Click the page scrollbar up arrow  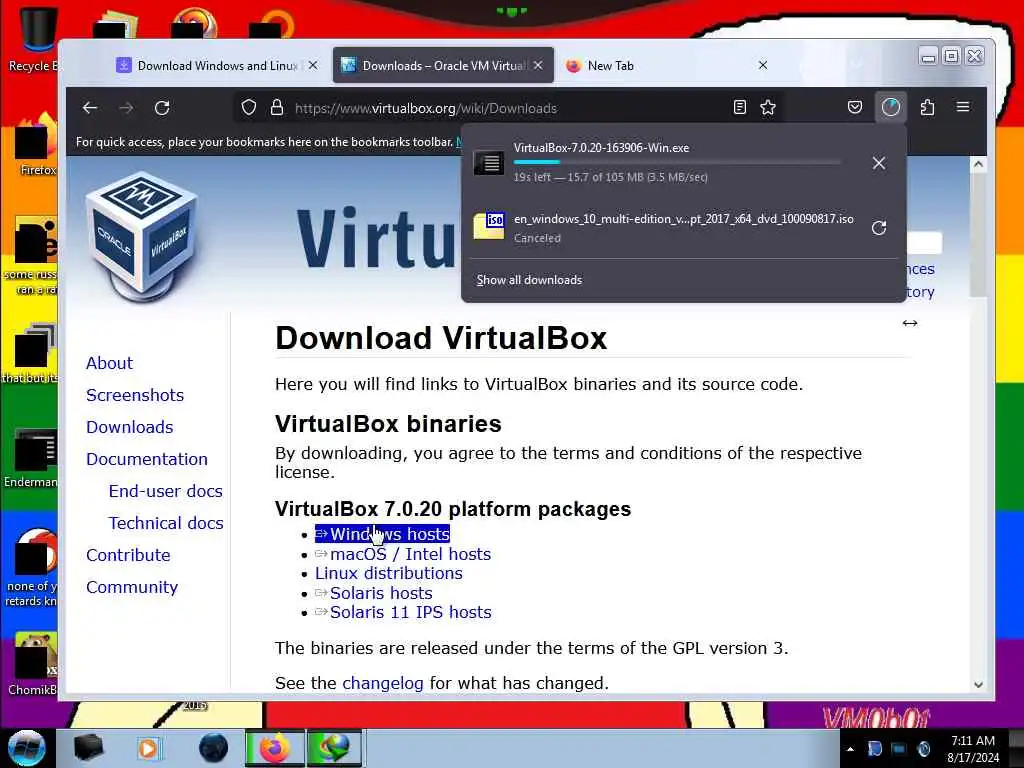pos(978,164)
